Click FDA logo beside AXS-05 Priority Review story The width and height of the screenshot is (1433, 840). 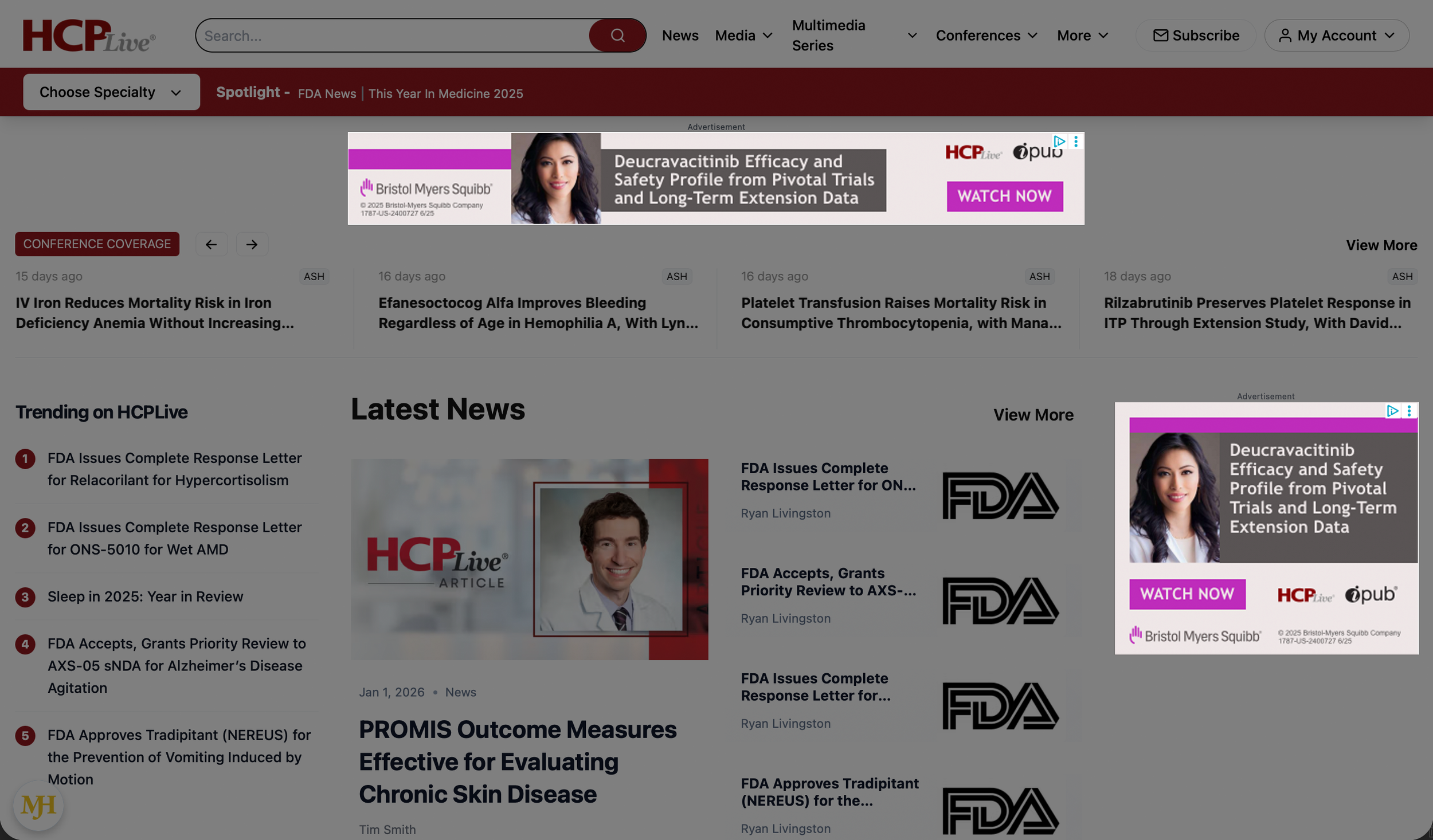pyautogui.click(x=1000, y=600)
